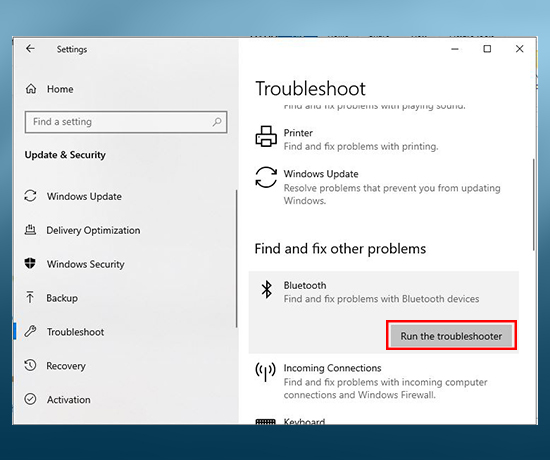Click 'Find and fix problems with printing.' text
The image size is (550, 460).
tap(361, 147)
